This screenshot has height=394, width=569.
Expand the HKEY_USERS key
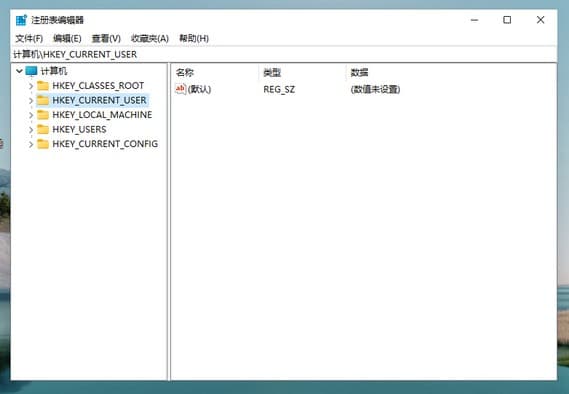point(31,130)
